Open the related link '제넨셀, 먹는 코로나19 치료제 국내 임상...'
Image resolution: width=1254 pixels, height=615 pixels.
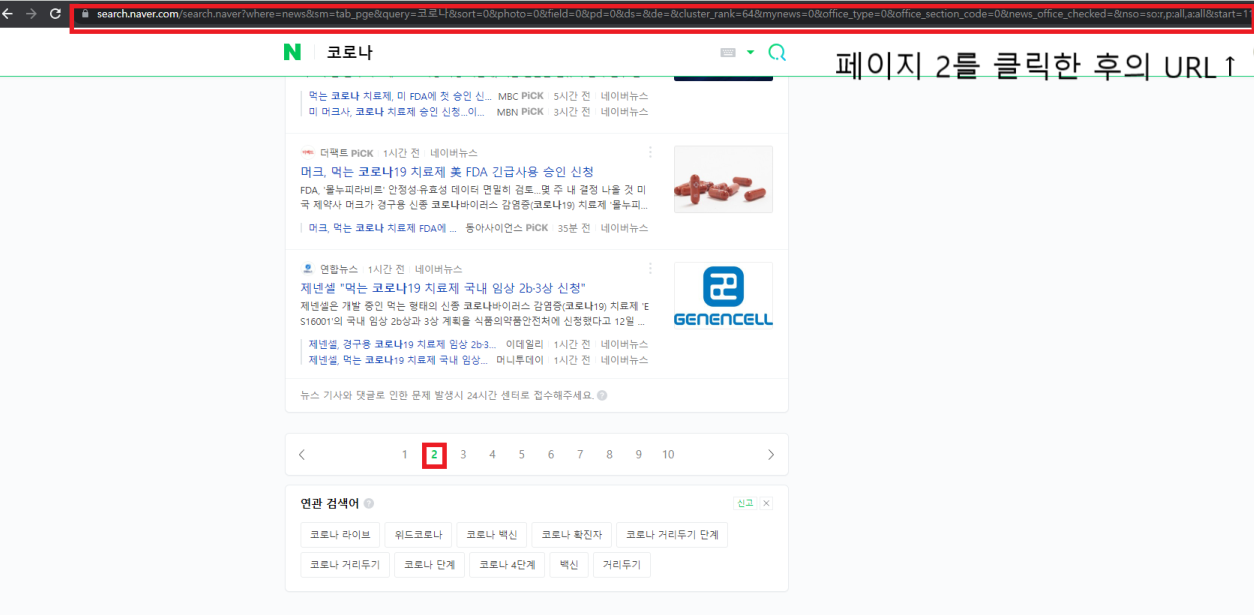[x=398, y=360]
